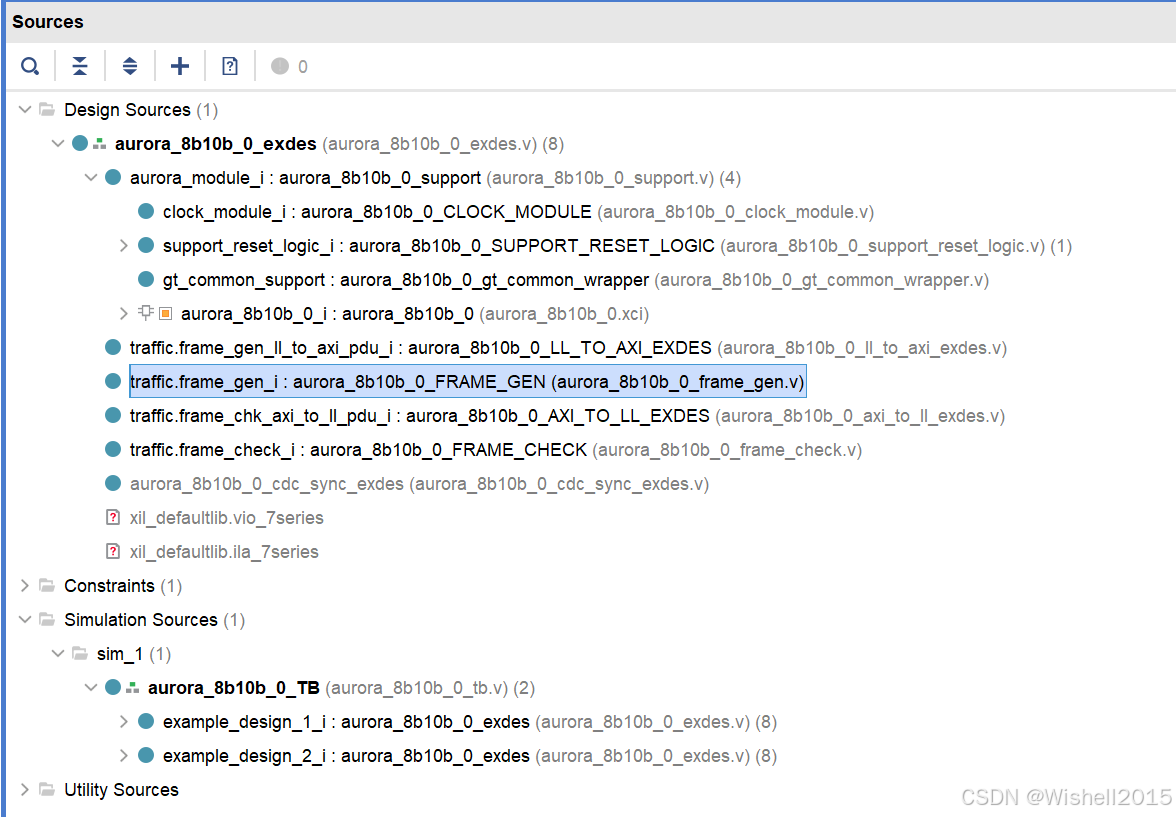Click blue dot icon for traffic.frame_gen_i

(113, 381)
